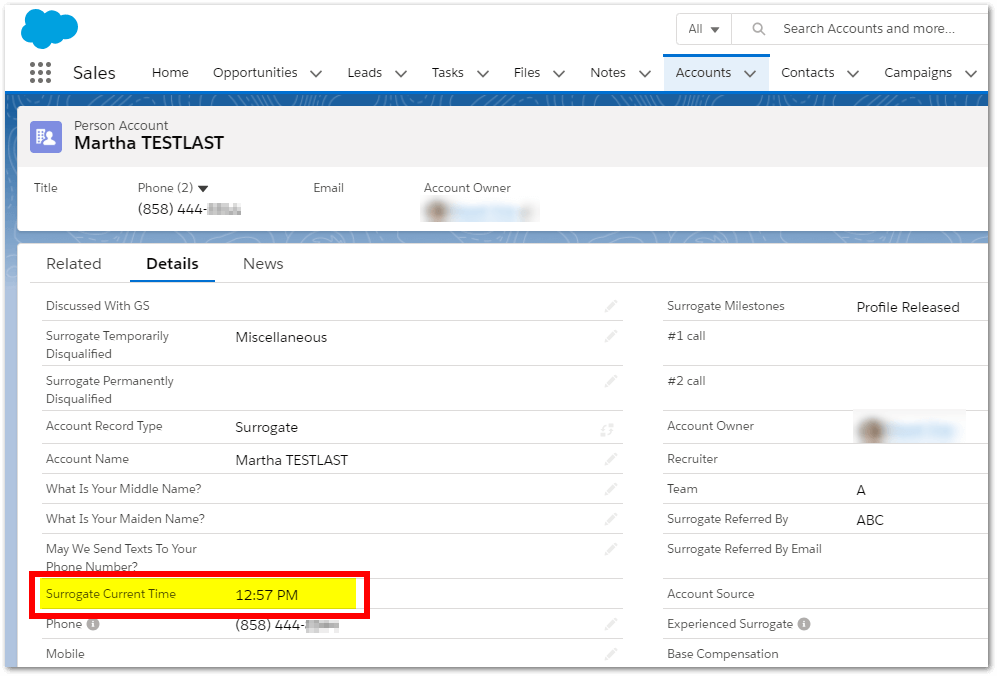The image size is (997, 676).
Task: Open the Phone (2) dropdown arrow
Action: click(x=203, y=189)
